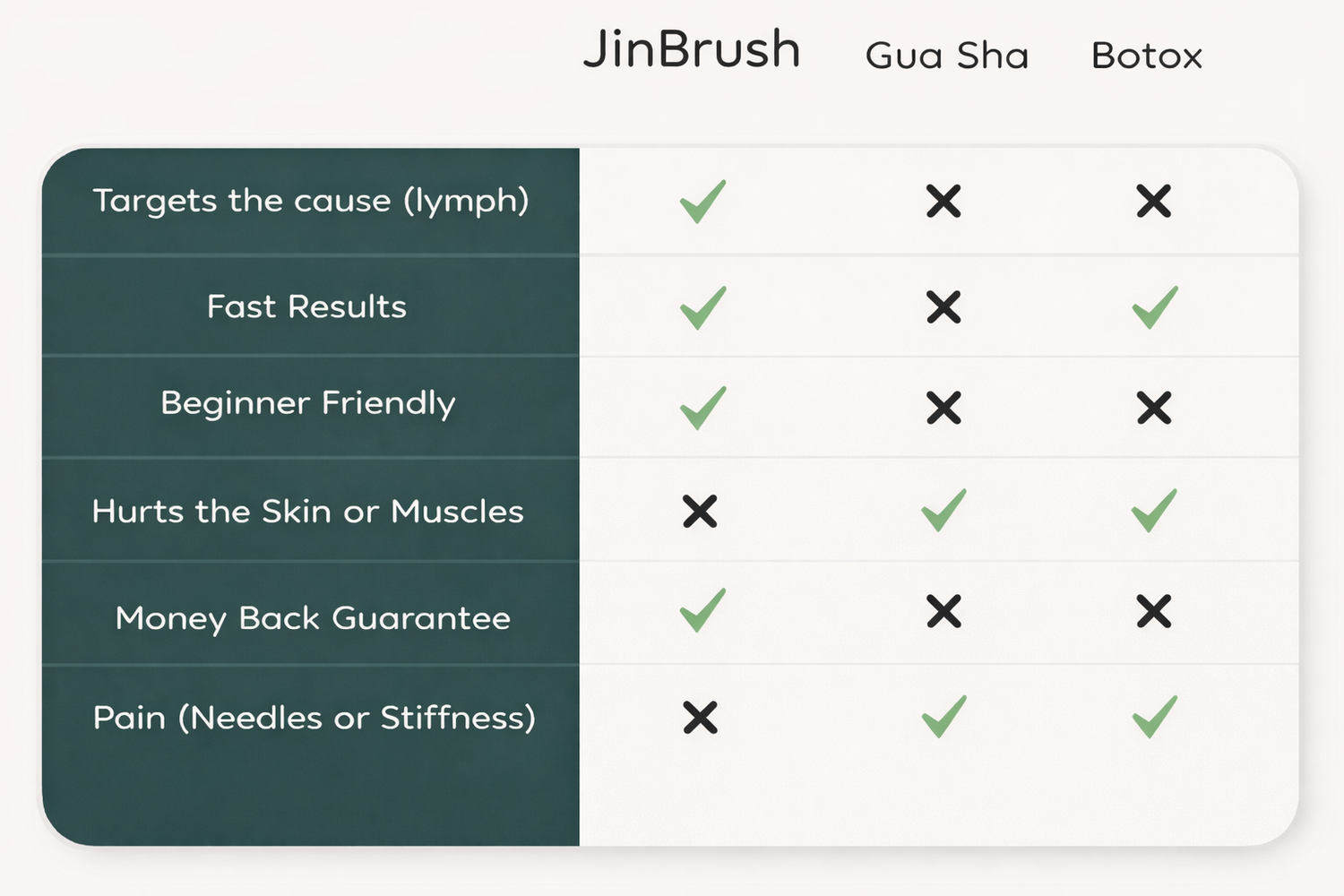The height and width of the screenshot is (896, 1344).
Task: Click Gua Sha X for Fast Results
Action: (x=943, y=307)
